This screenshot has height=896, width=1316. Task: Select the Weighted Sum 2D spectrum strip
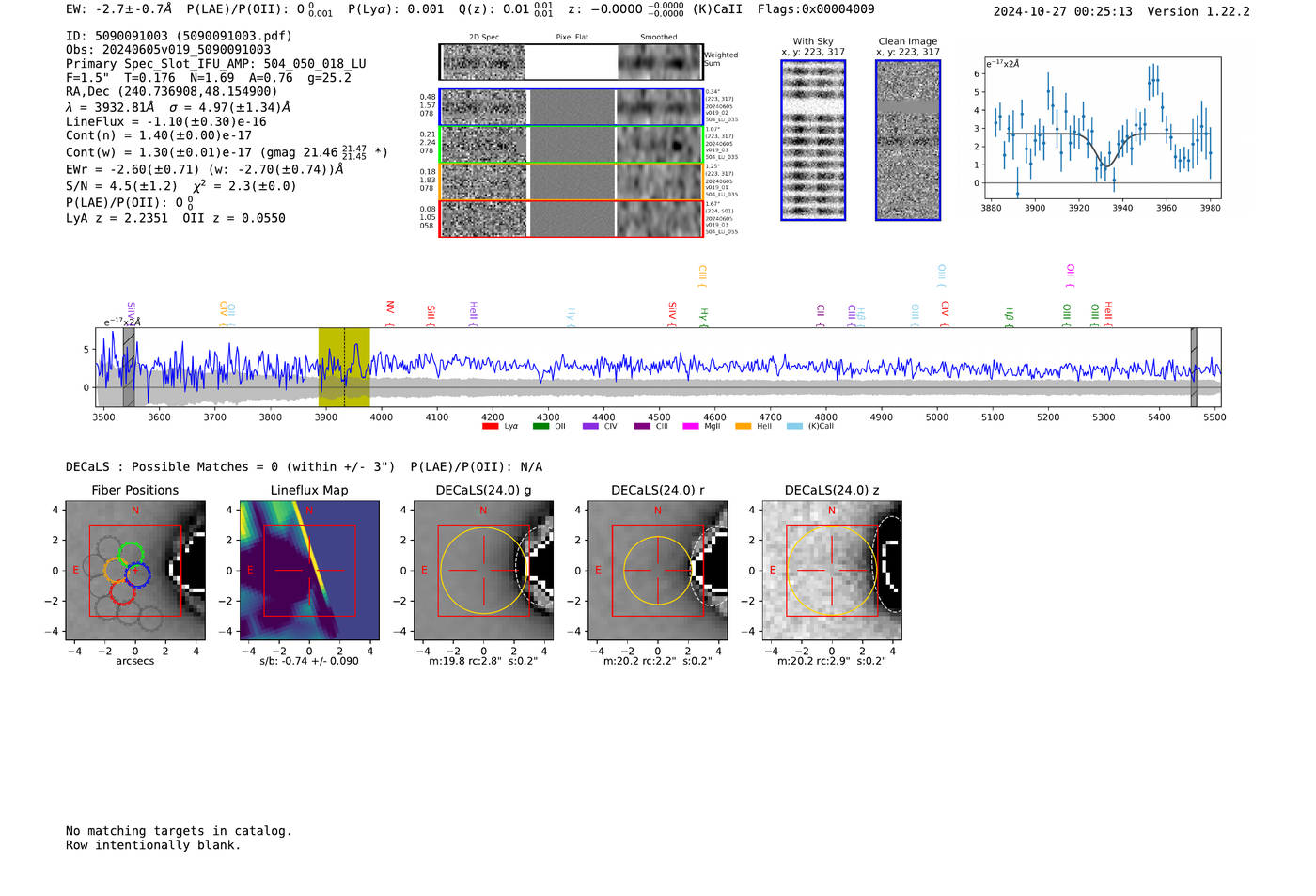571,62
